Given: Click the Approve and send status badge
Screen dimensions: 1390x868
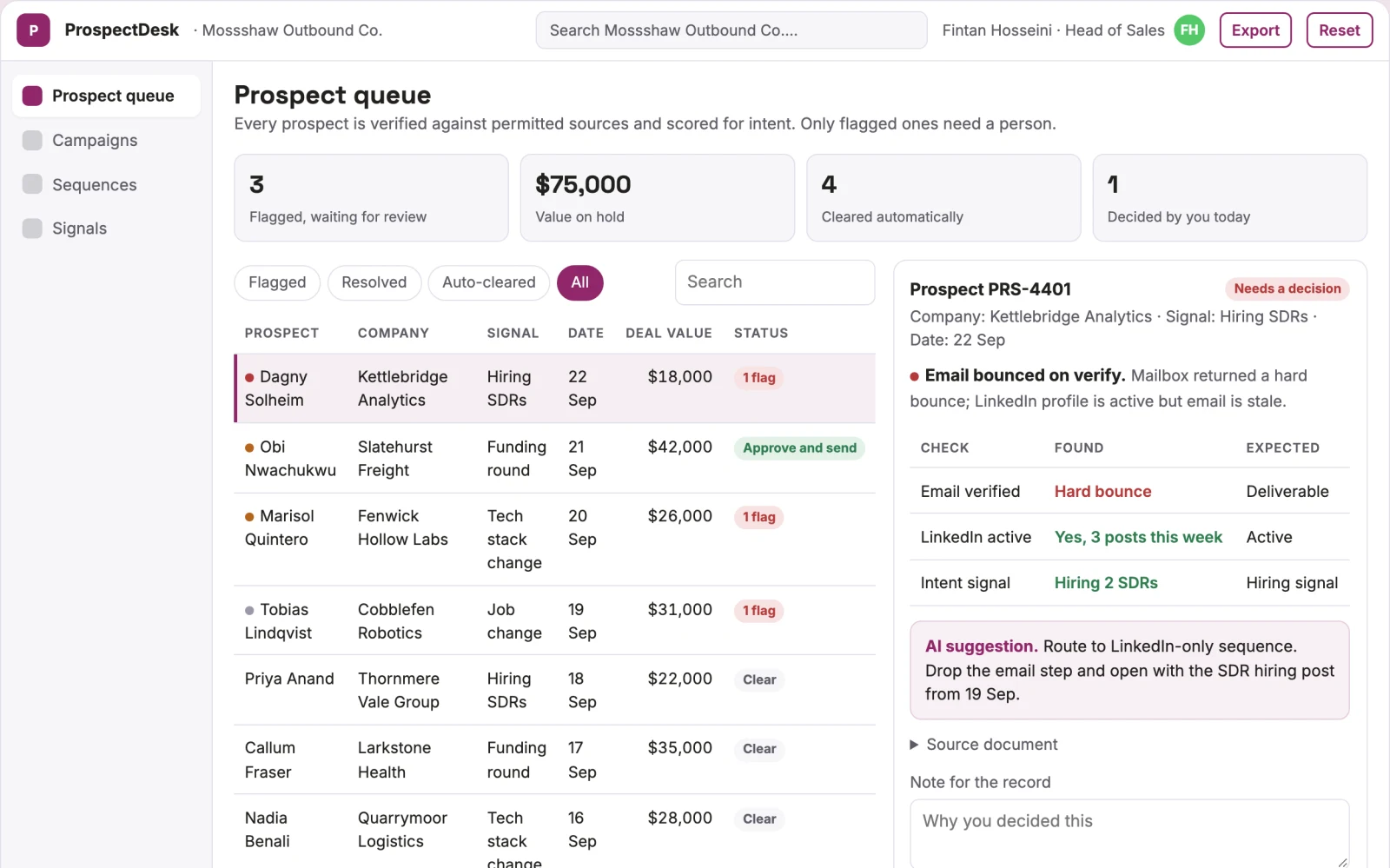Looking at the screenshot, I should (x=799, y=448).
